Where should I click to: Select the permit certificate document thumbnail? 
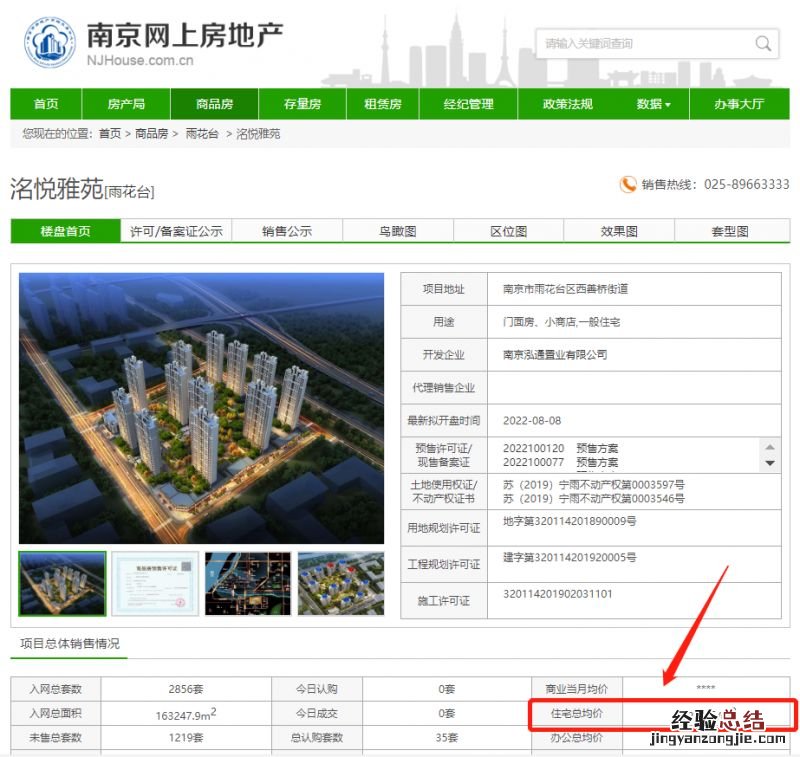coord(155,583)
